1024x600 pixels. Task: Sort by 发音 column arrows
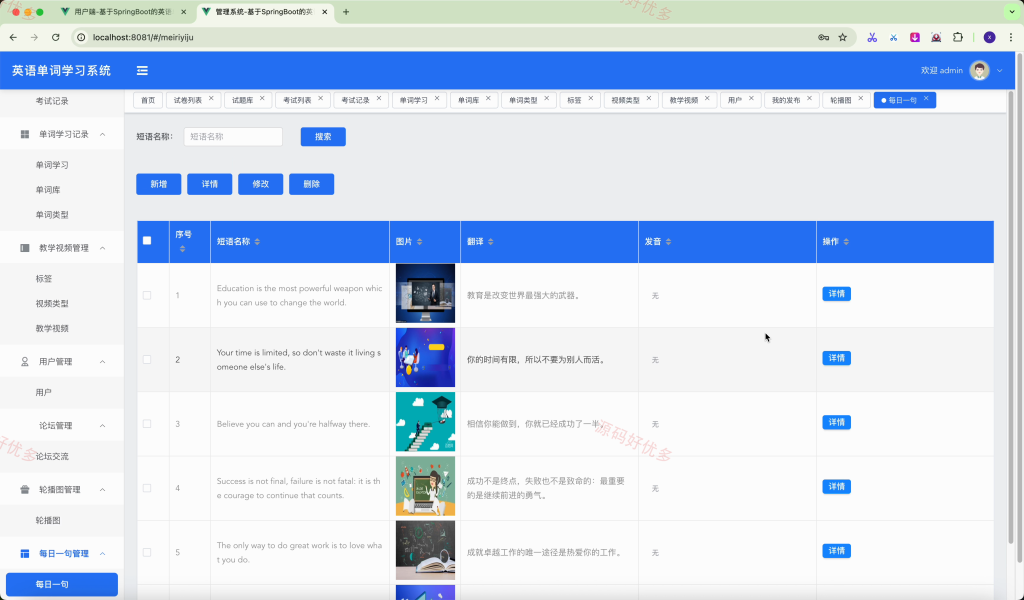(668, 242)
